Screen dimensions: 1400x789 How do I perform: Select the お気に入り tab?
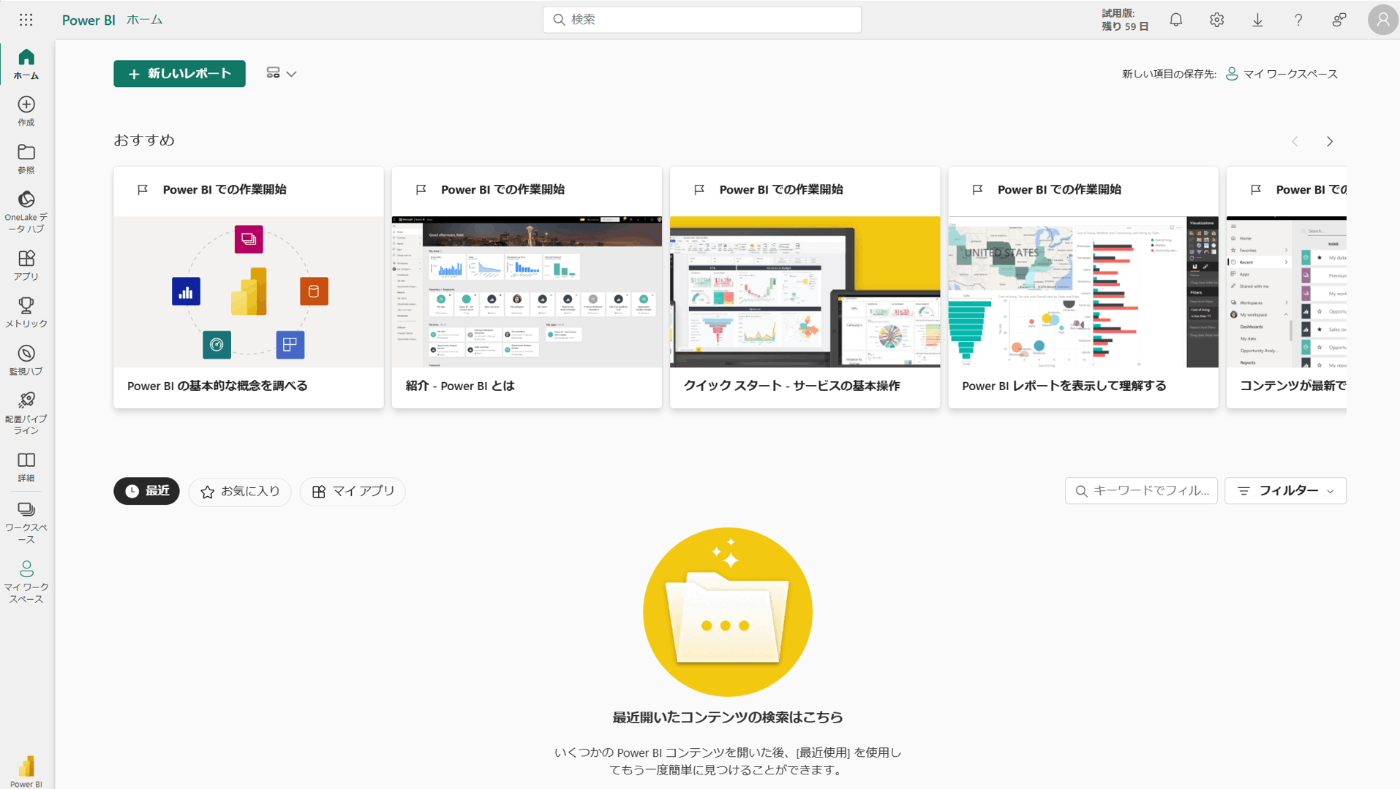pos(240,492)
